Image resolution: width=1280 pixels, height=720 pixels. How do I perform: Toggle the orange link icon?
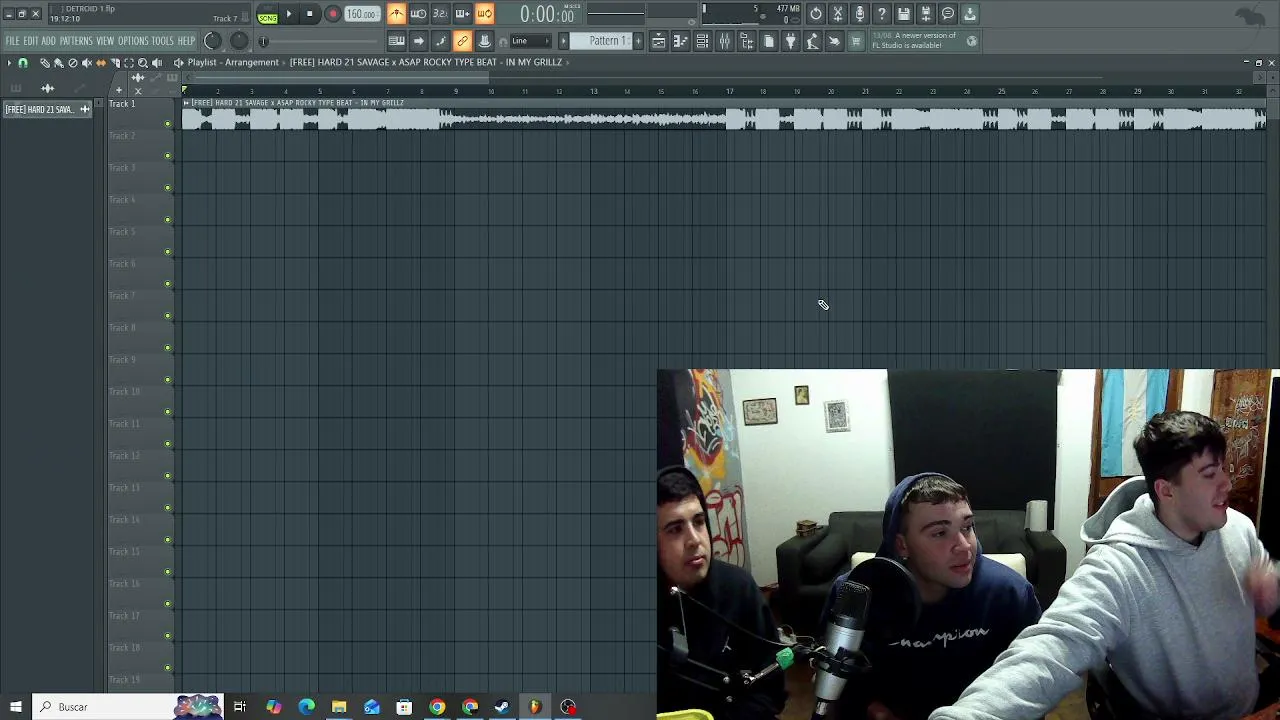(x=462, y=41)
